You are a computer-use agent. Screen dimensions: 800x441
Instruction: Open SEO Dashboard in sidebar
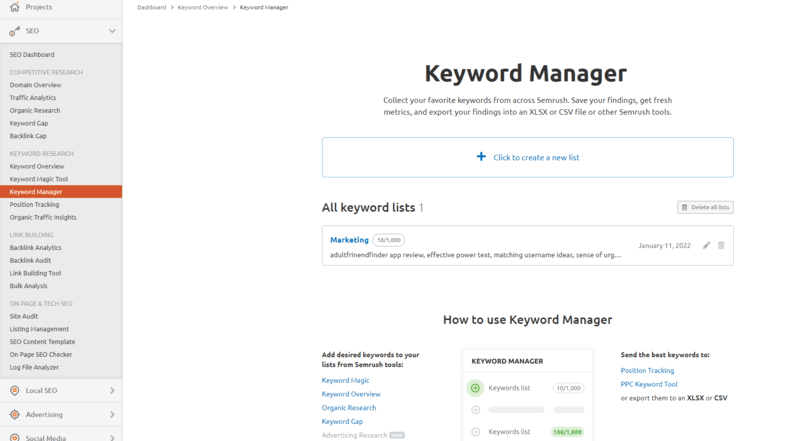pos(32,55)
